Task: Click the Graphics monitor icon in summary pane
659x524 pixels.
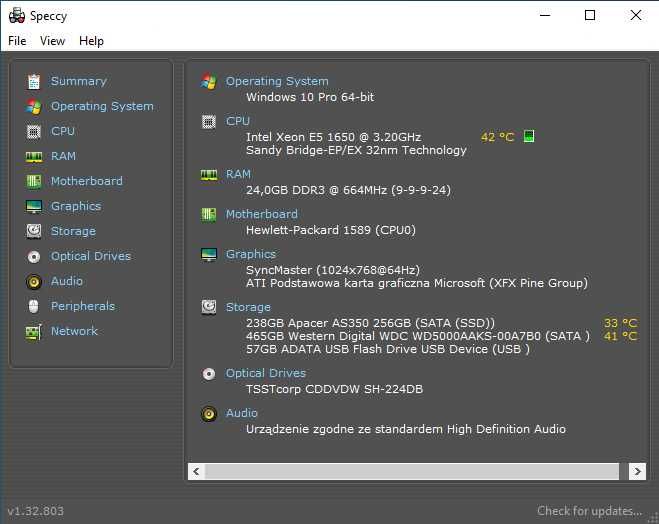Action: coord(208,255)
